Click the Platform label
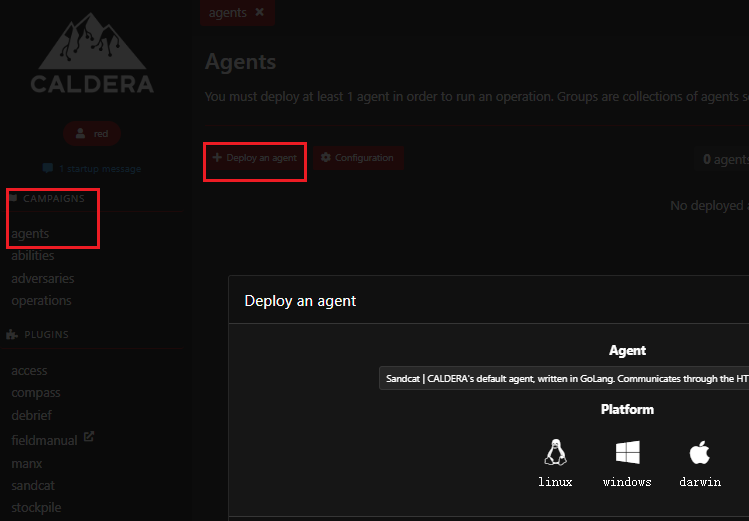 tap(627, 409)
